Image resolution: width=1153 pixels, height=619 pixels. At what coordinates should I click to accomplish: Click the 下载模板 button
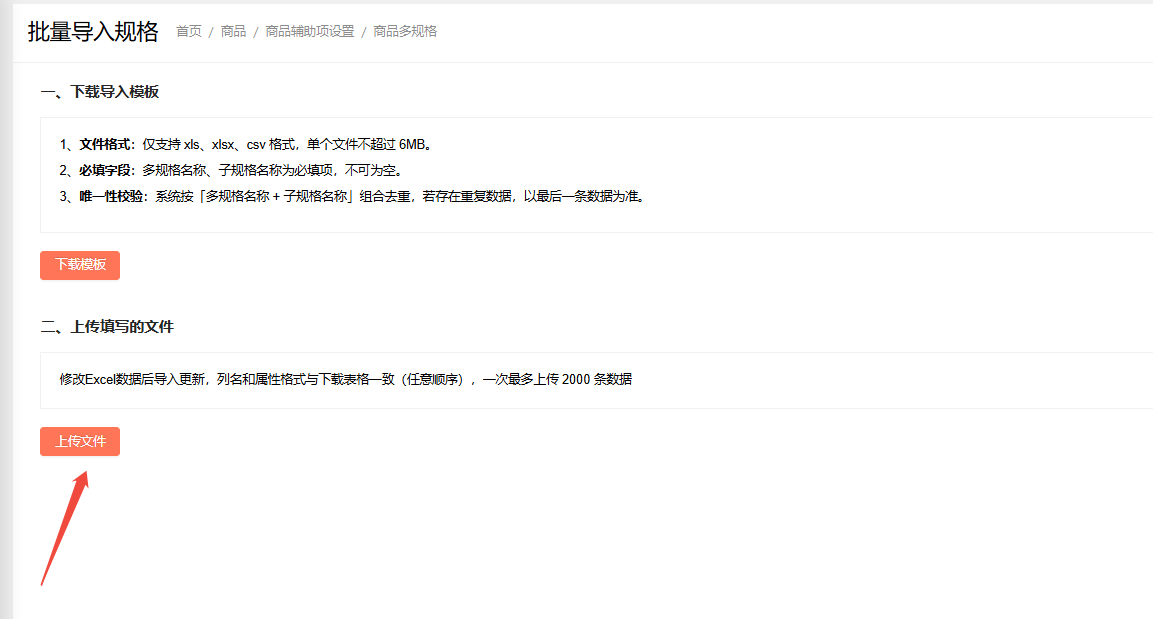point(80,265)
